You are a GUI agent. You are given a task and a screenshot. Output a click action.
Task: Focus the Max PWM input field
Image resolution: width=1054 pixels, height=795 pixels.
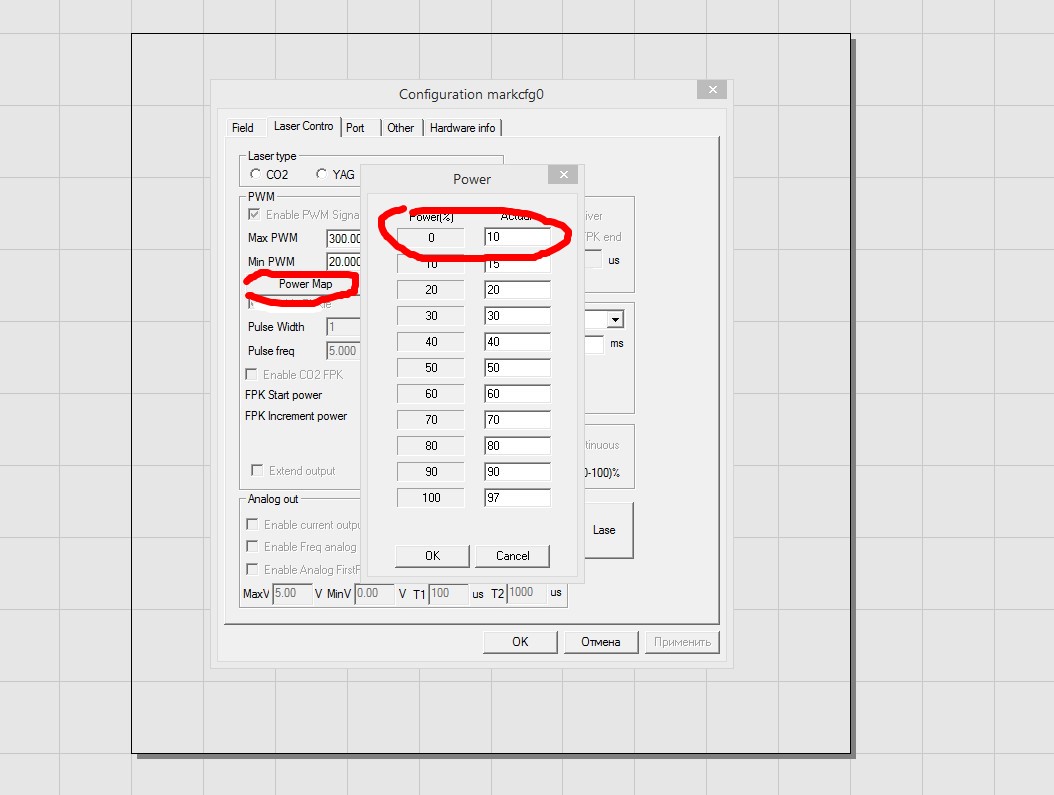[344, 239]
